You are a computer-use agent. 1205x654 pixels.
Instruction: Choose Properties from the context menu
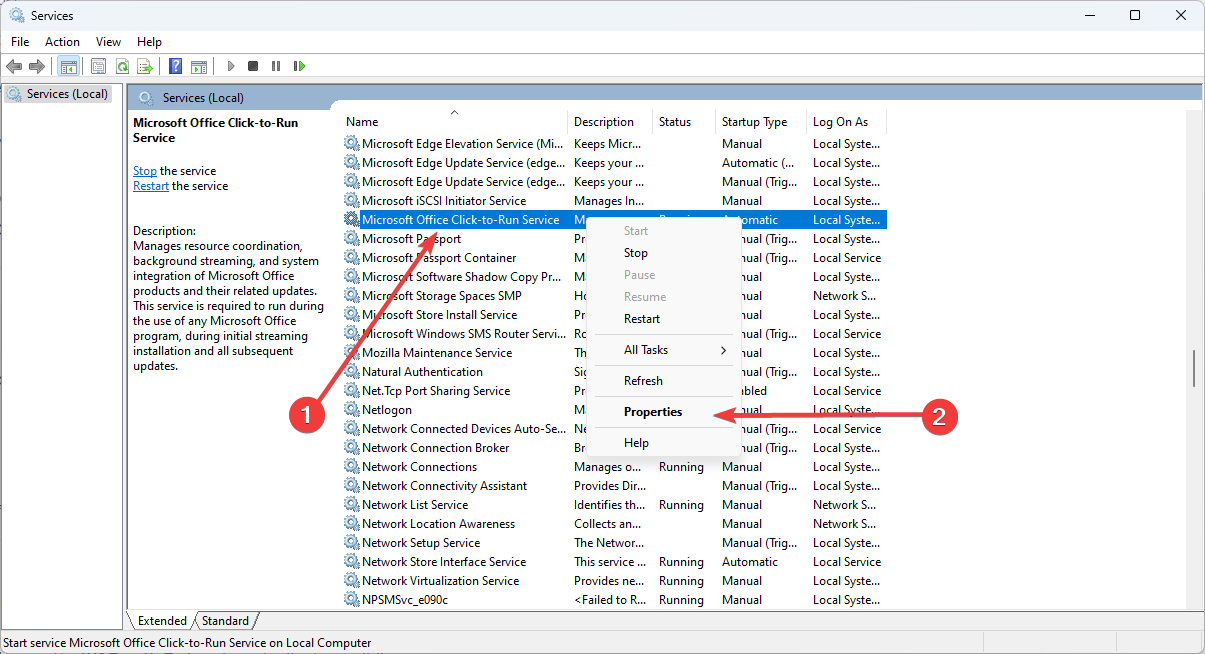click(x=653, y=412)
